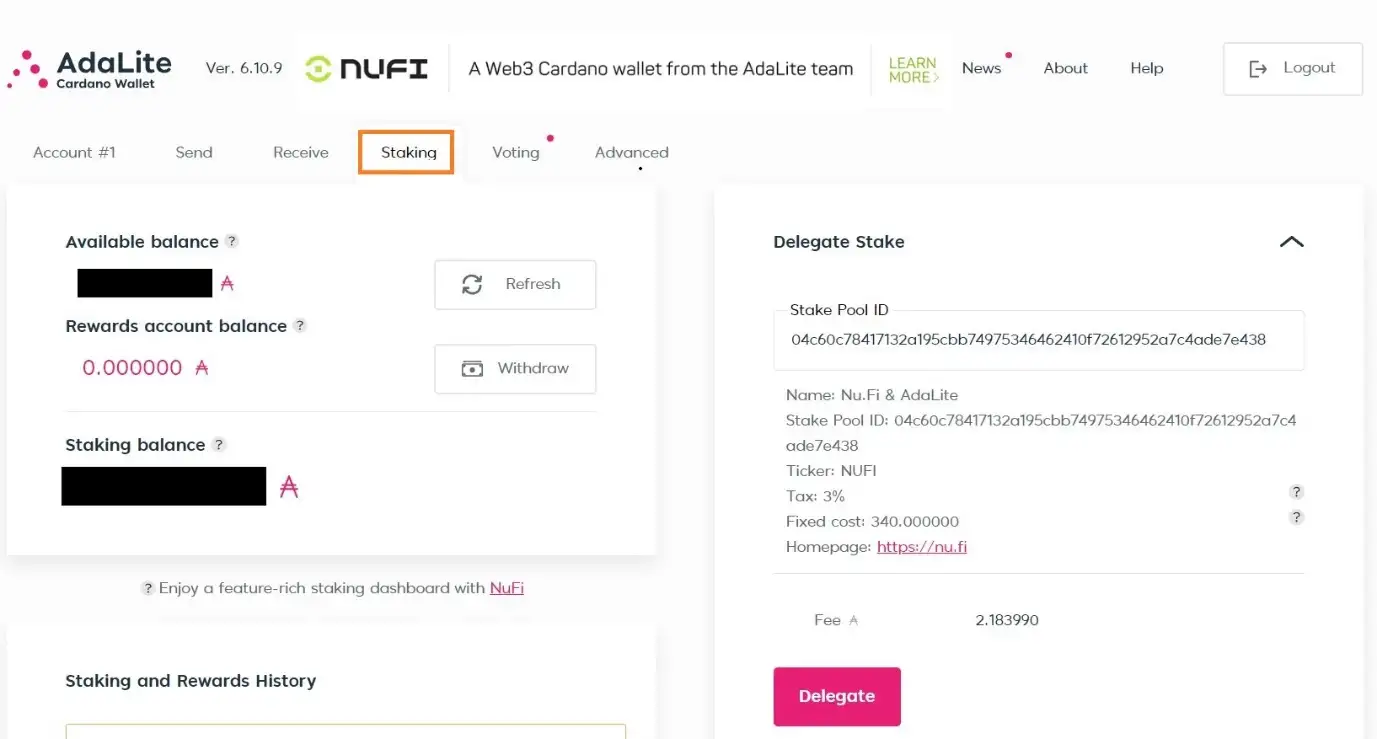Click the Learn More banner link

click(914, 70)
